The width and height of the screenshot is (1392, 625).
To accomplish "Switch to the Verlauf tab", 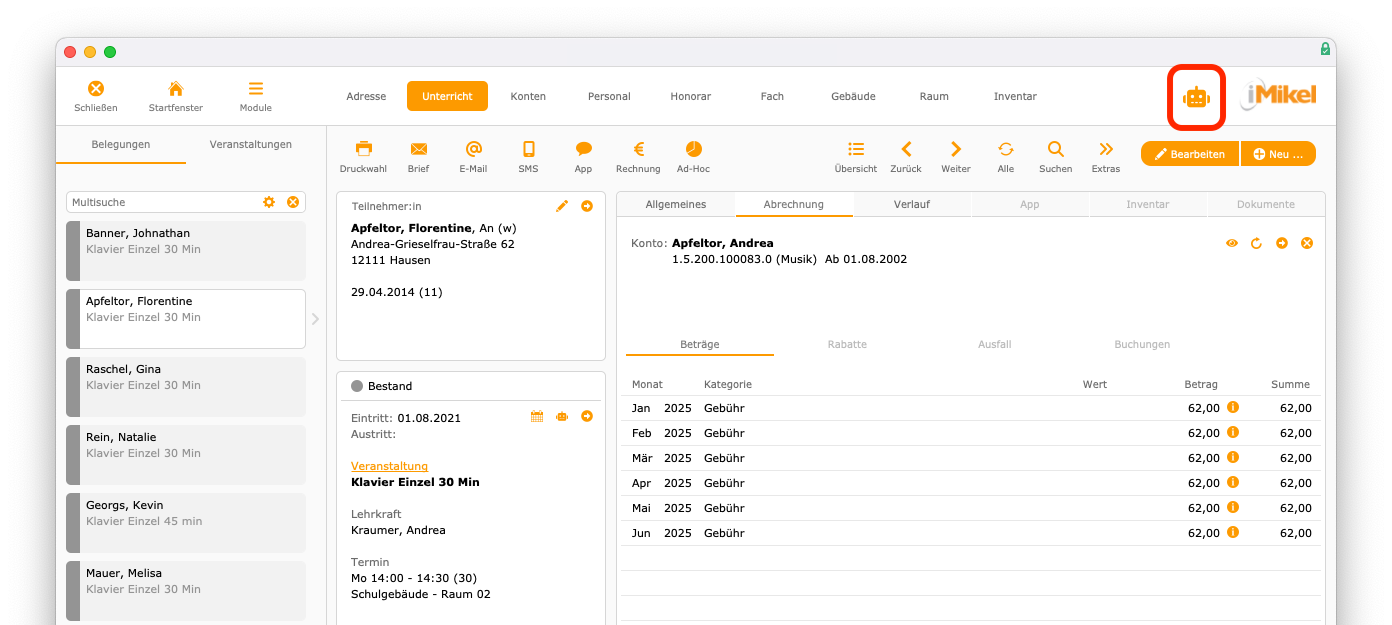I will point(912,204).
